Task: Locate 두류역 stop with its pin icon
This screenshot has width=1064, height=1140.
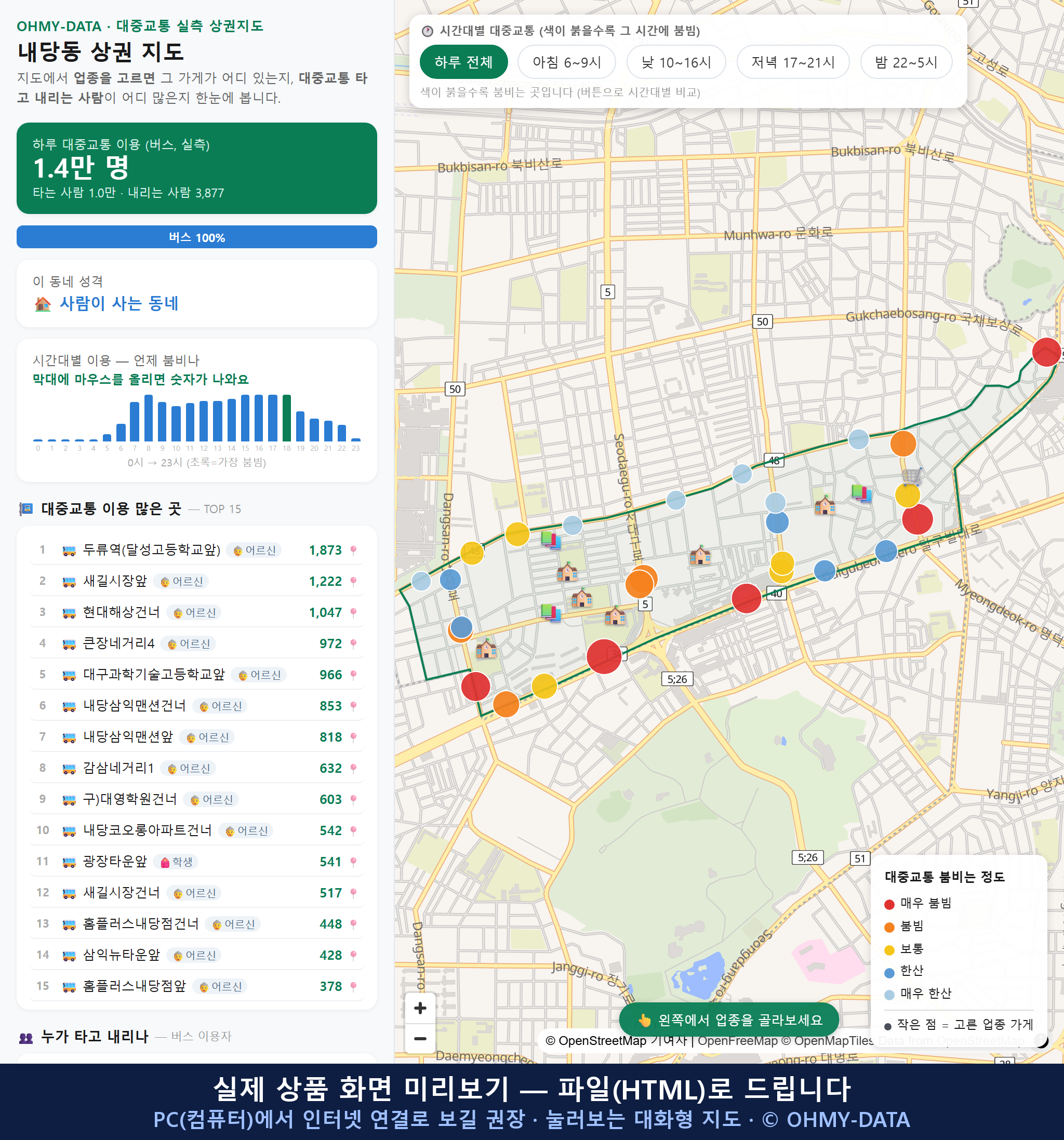Action: 353,550
